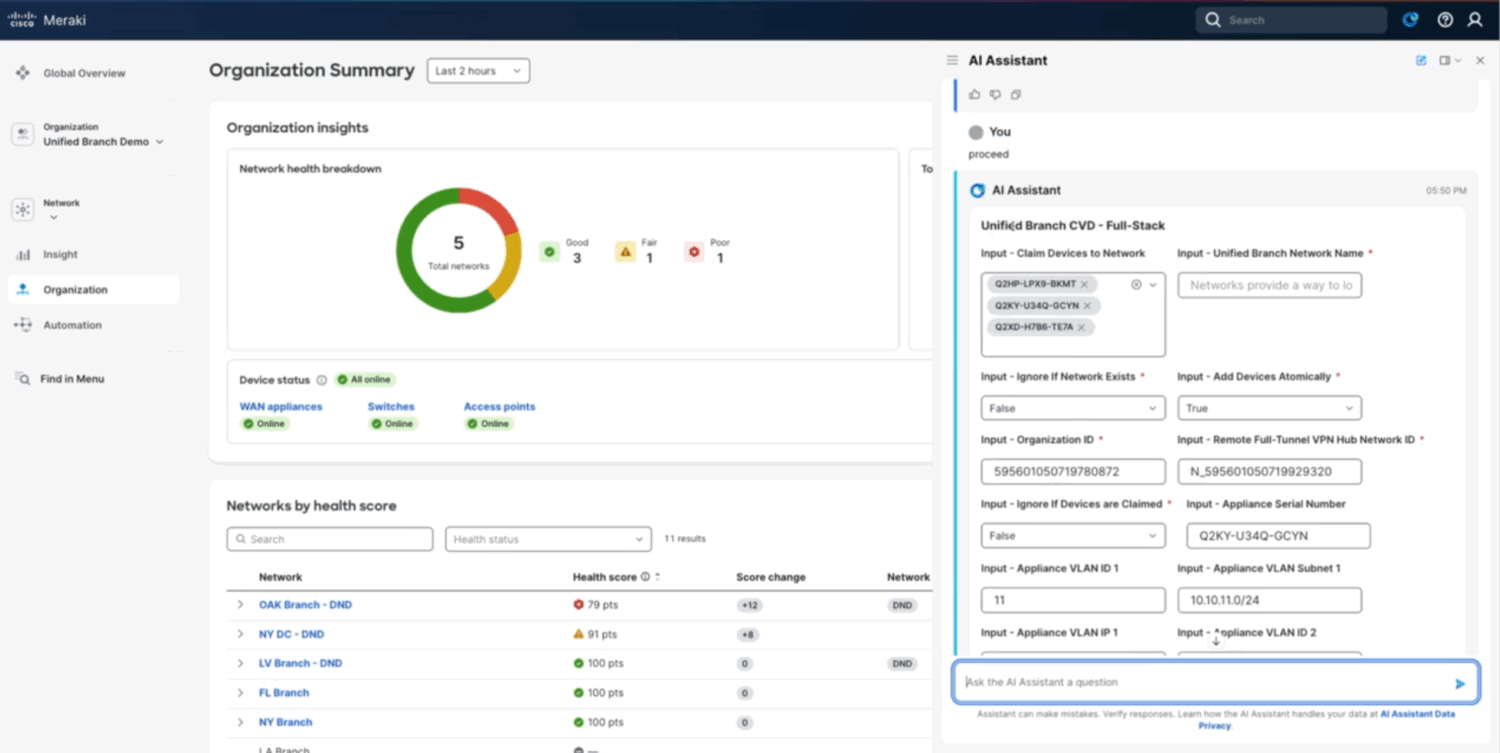The height and width of the screenshot is (753, 1500).
Task: Open the Ignore If Network Exists dropdown
Action: click(1072, 407)
